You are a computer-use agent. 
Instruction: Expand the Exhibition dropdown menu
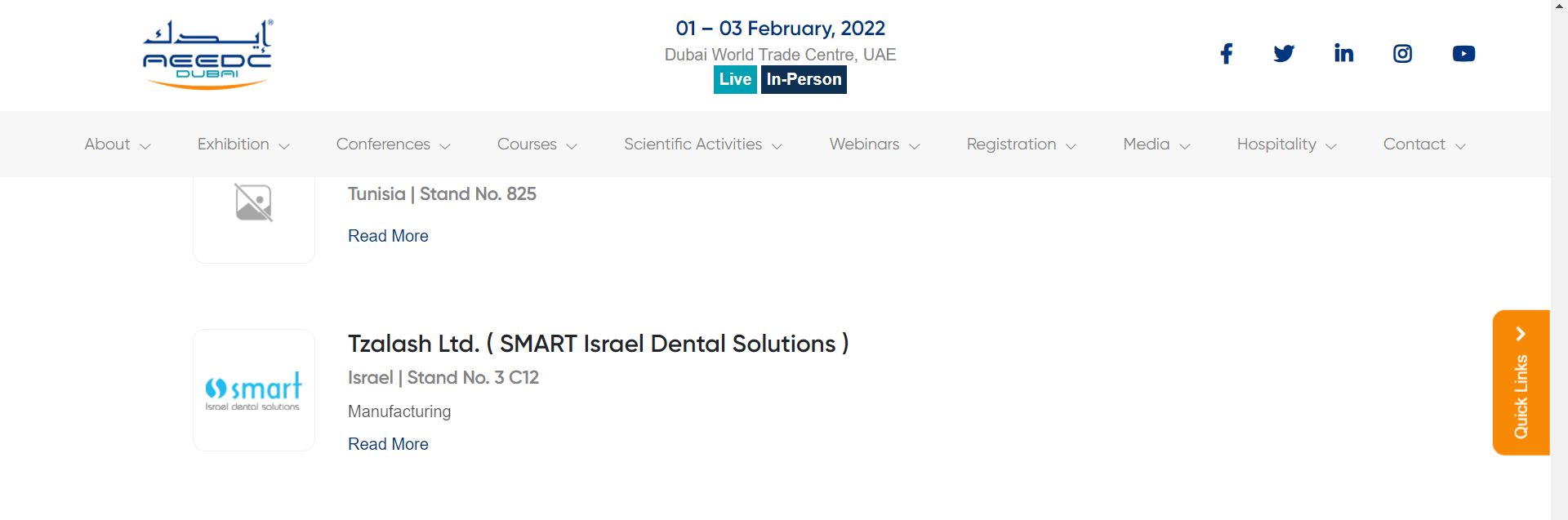243,144
